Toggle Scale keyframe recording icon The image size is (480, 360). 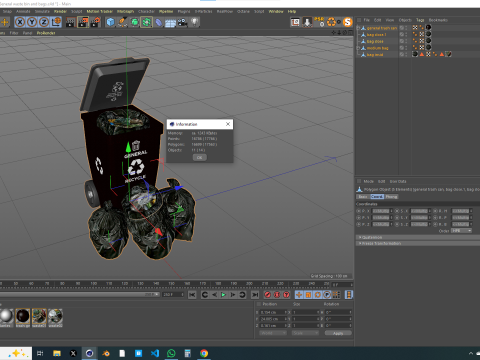[x=308, y=295]
